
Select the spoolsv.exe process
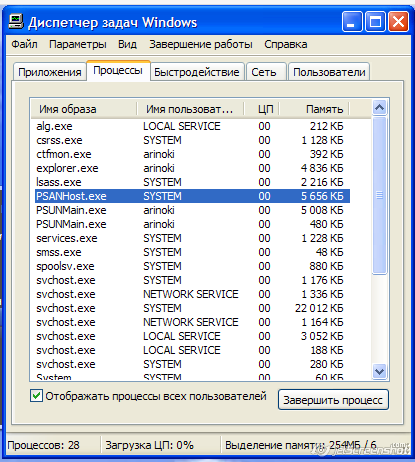(x=192, y=266)
